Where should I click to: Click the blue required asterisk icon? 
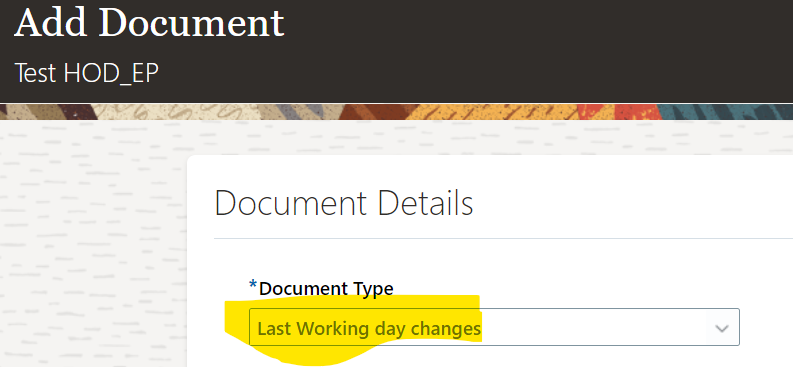(253, 286)
